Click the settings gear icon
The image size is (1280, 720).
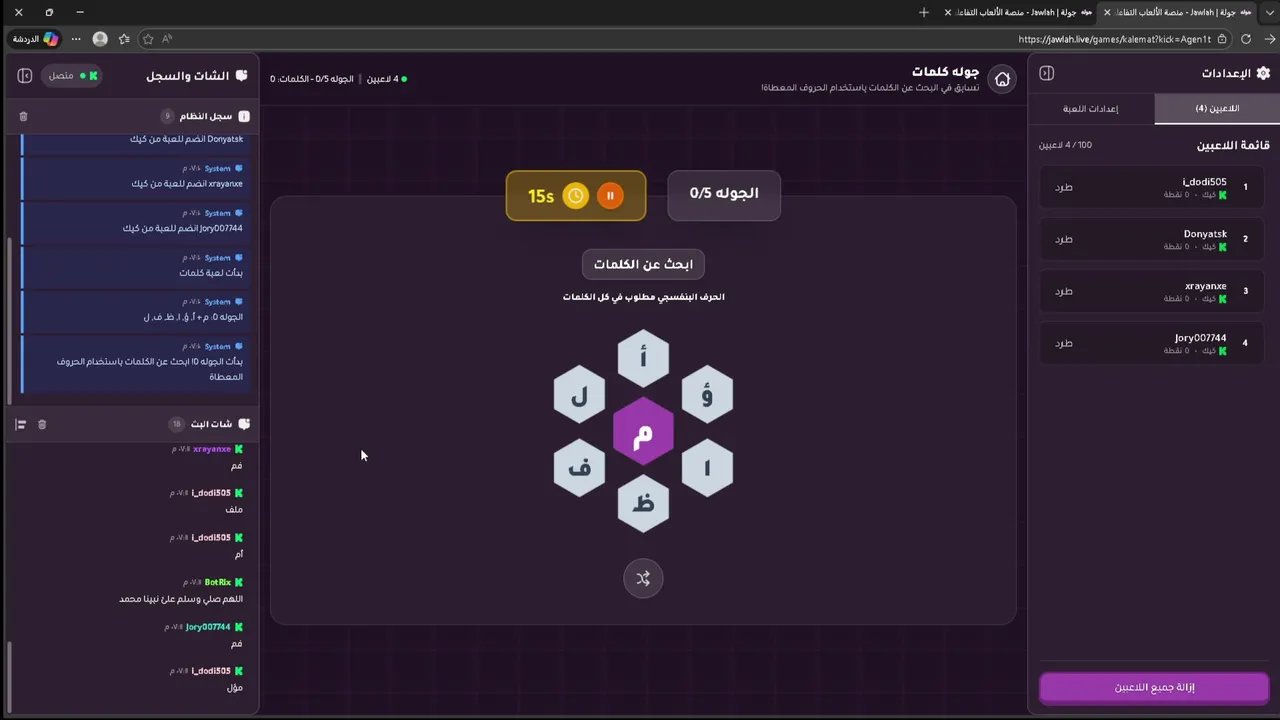[x=1263, y=73]
